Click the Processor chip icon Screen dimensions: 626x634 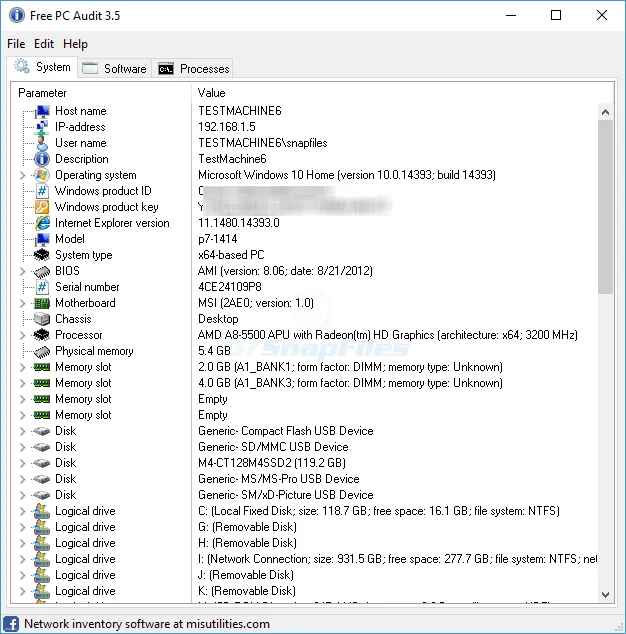coord(42,335)
